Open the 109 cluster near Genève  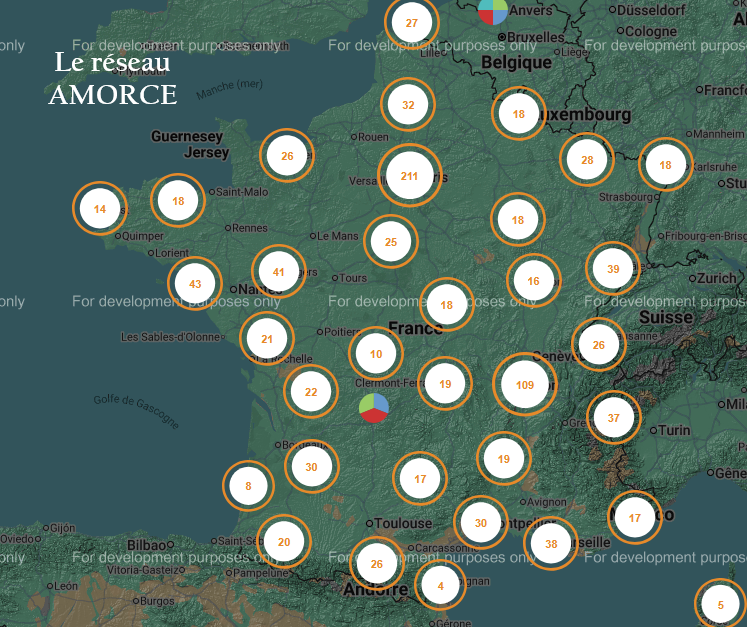pyautogui.click(x=525, y=385)
